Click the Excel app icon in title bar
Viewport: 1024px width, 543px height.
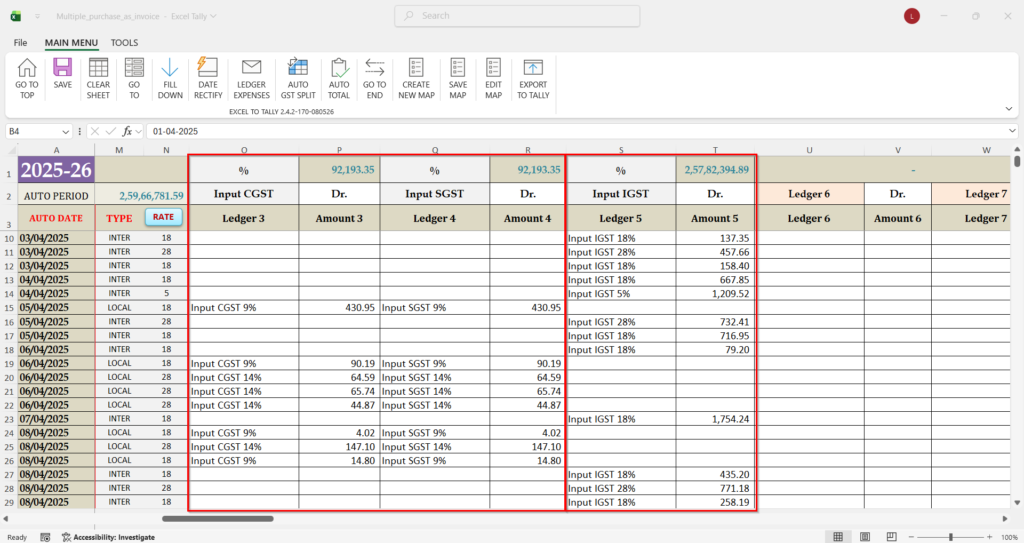[x=15, y=16]
